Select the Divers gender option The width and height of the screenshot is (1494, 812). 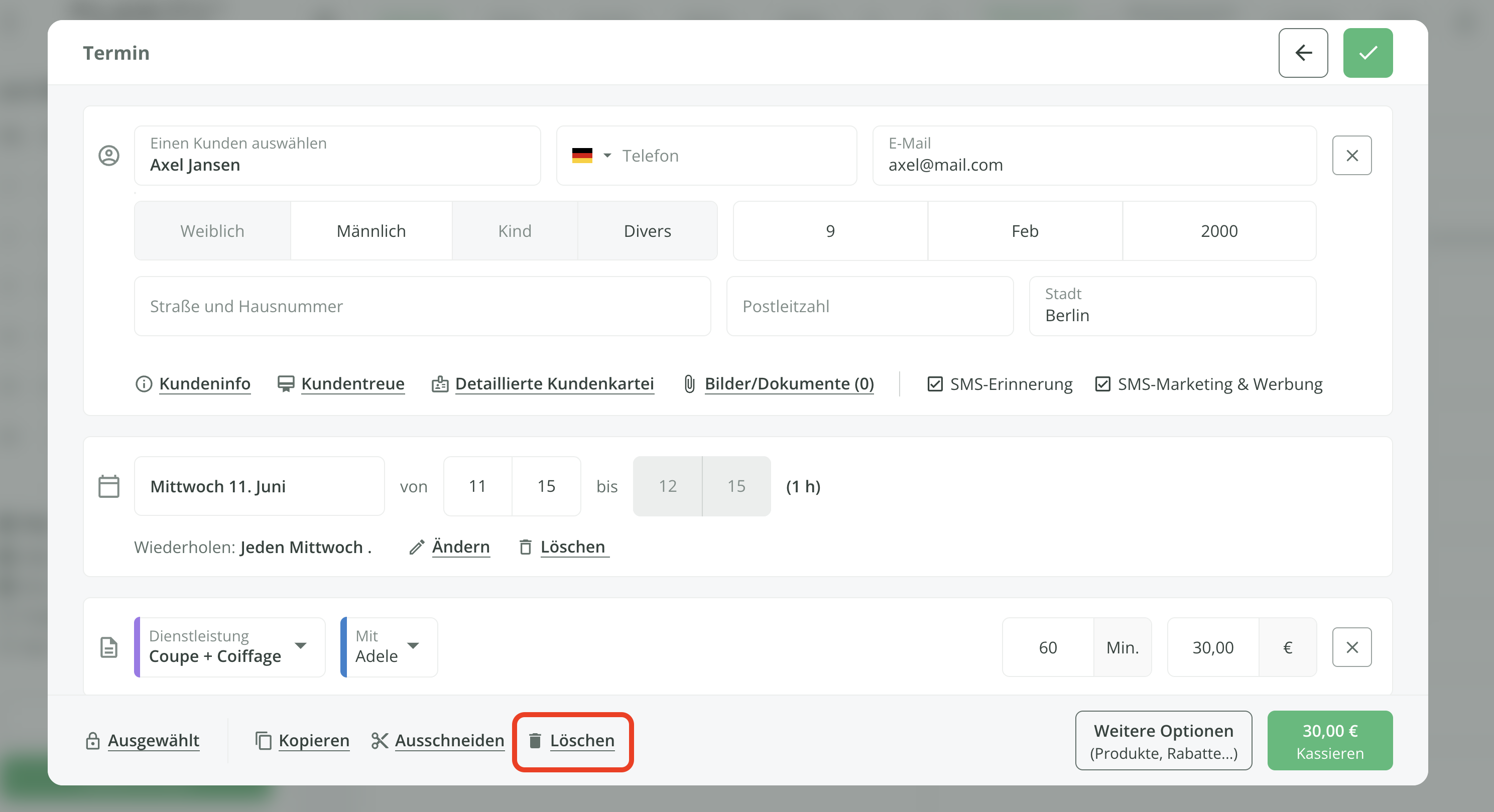point(648,231)
